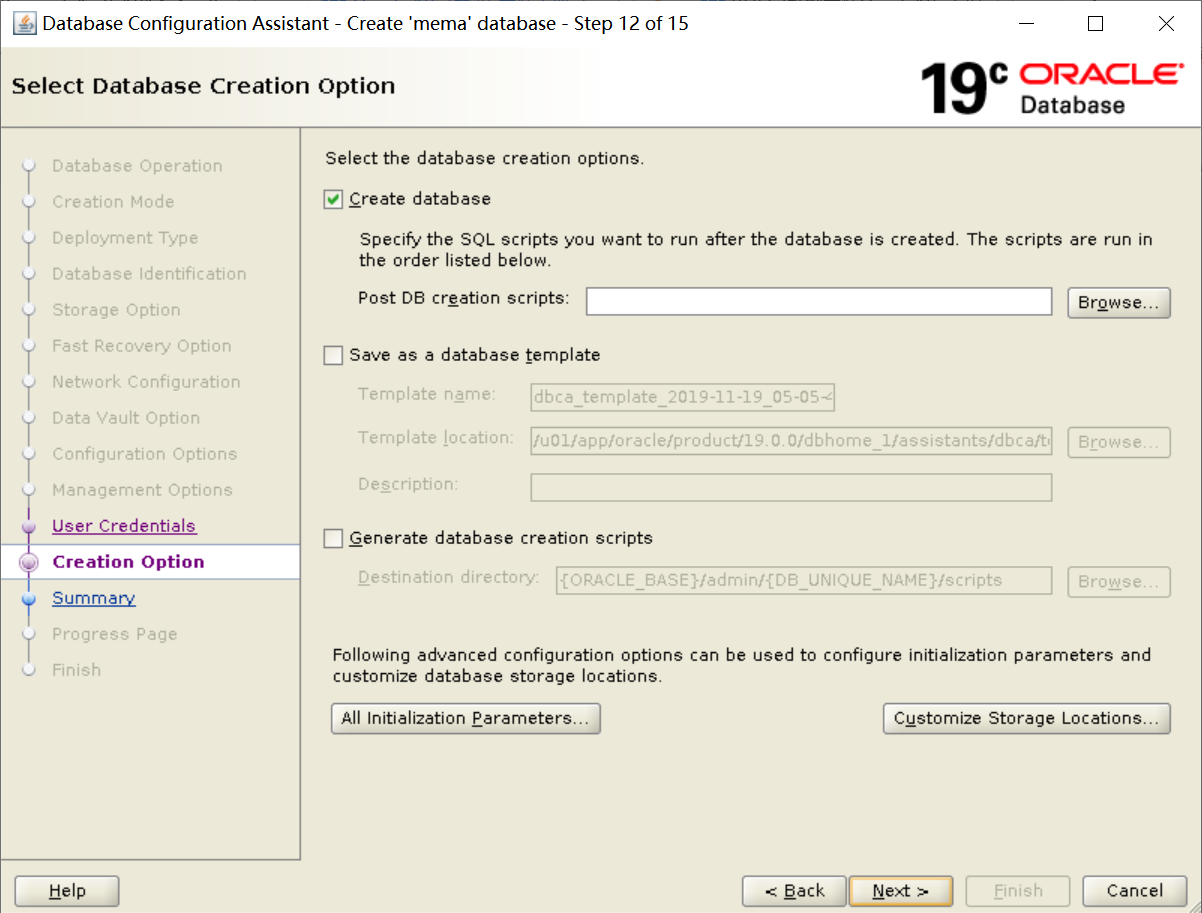Screen dimensions: 1202x913
Task: Select Database Operation in the step list
Action: [136, 165]
